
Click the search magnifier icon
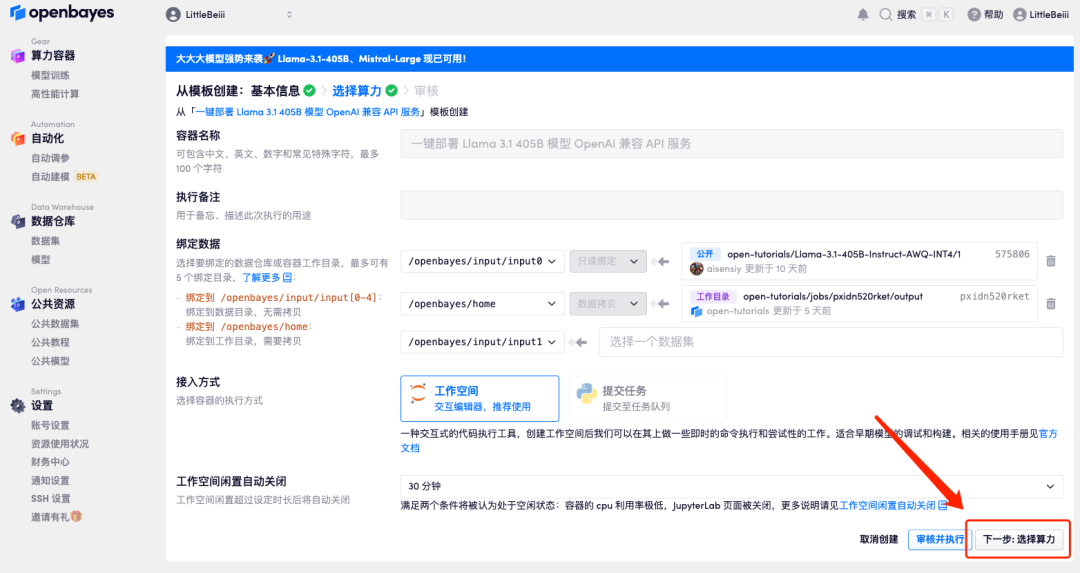pos(885,14)
